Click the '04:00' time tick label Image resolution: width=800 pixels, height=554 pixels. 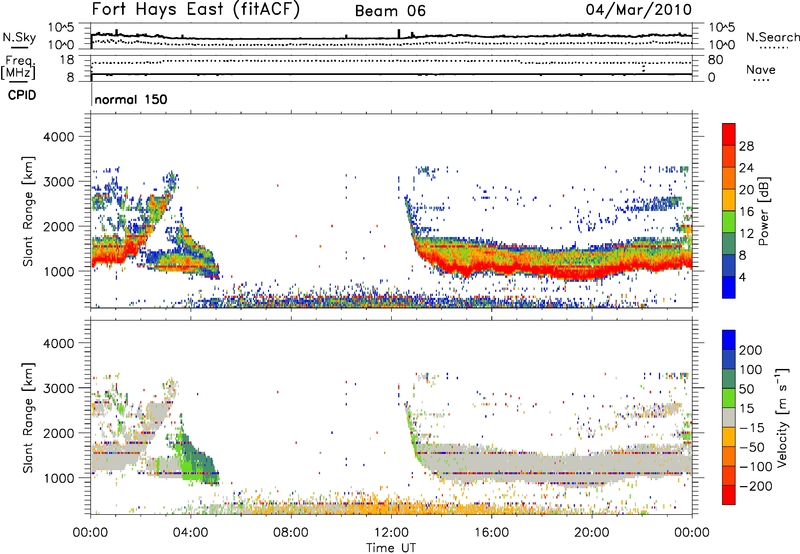click(x=190, y=533)
